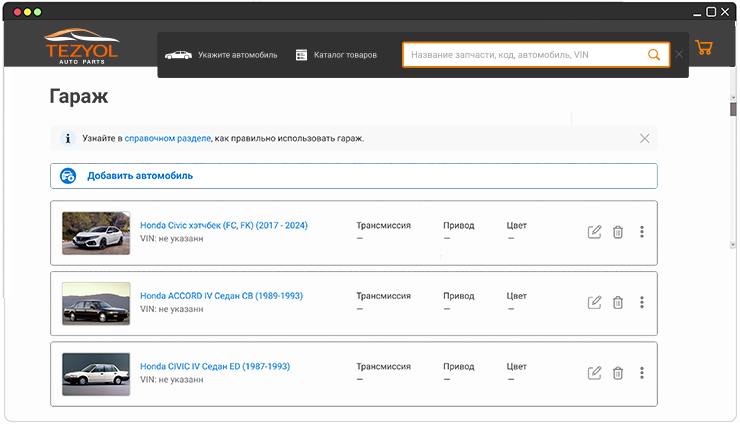Image resolution: width=740 pixels, height=430 pixels.
Task: Click VIN: не указанн under Honda ACCORD IV
Action: tap(172, 309)
